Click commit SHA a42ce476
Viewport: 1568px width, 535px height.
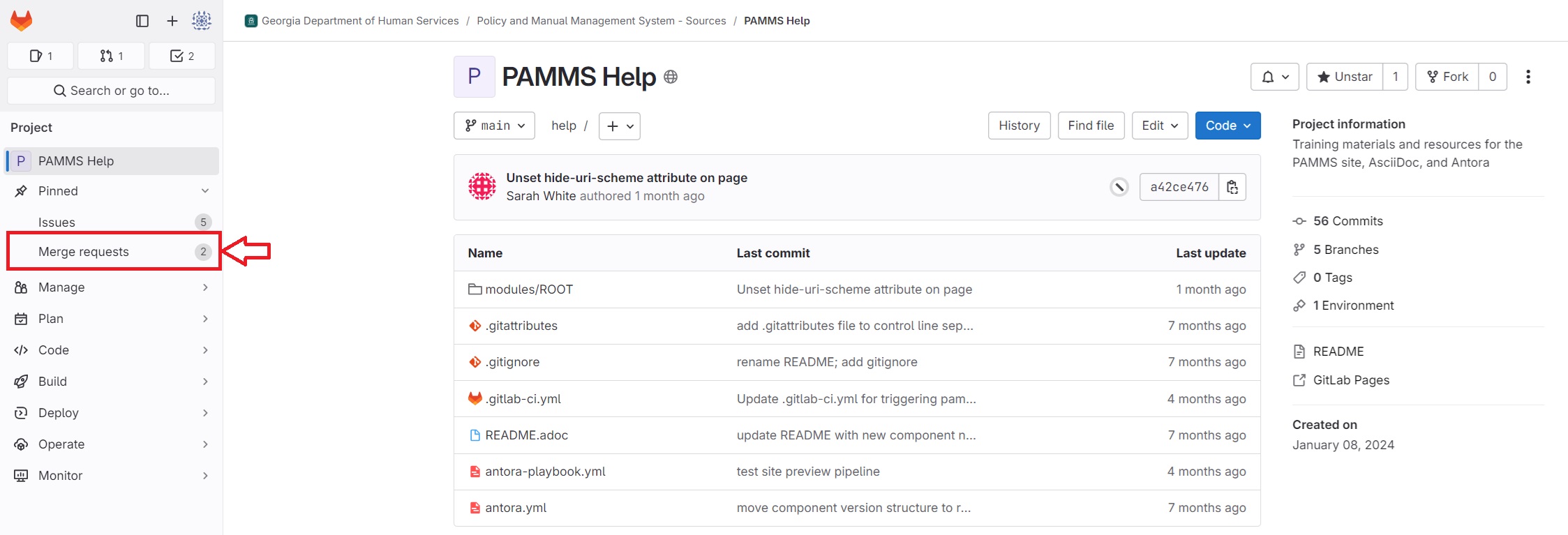[x=1179, y=187]
